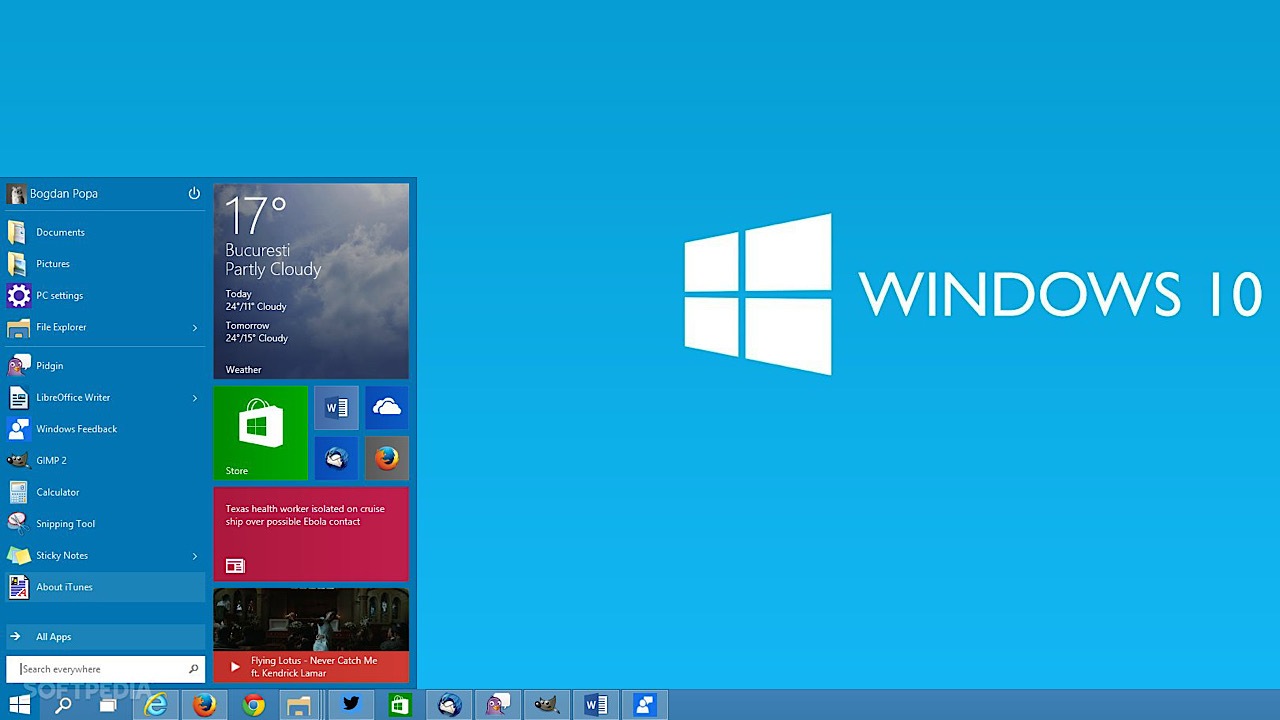Click the Search everywhere input field
The width and height of the screenshot is (1280, 720).
pos(105,669)
